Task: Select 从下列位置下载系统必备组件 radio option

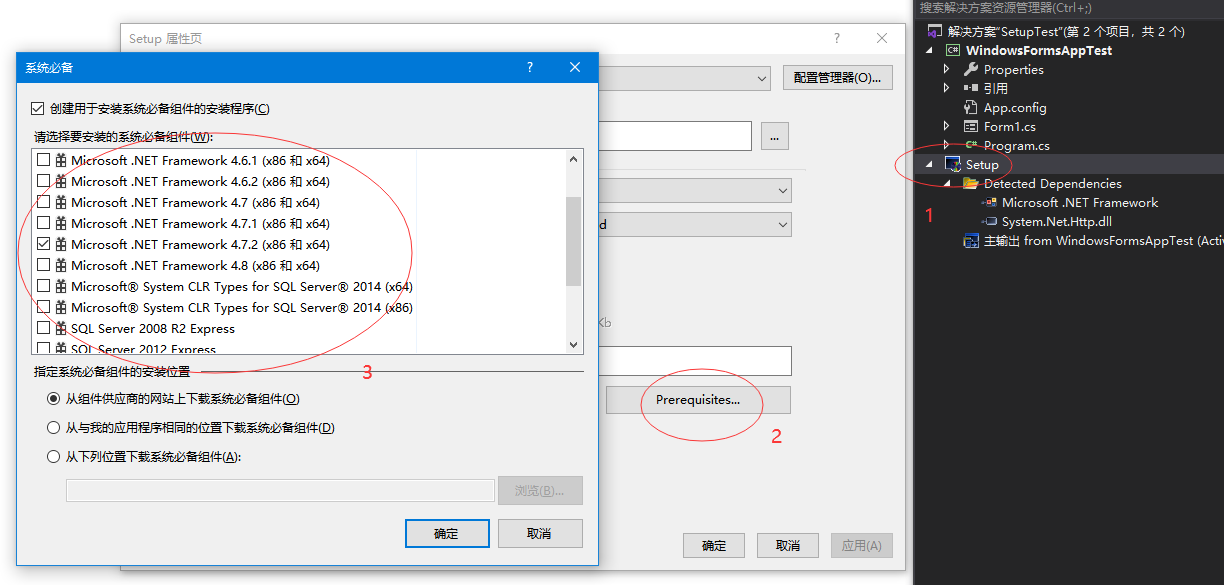Action: click(x=54, y=456)
